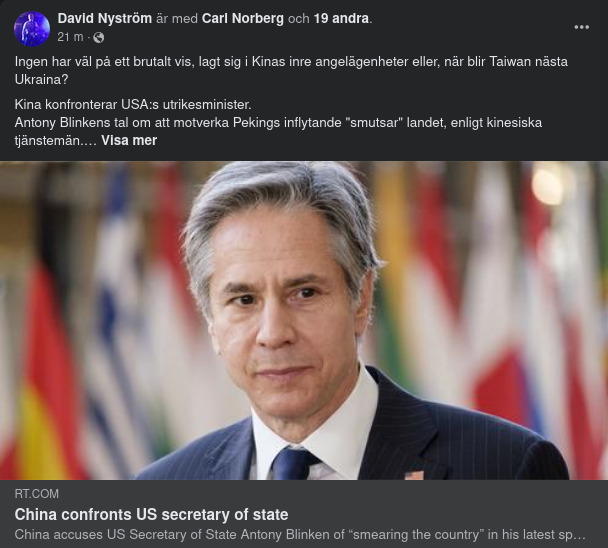Open the David Nyström profile name link
The width and height of the screenshot is (608, 548).
click(x=105, y=19)
